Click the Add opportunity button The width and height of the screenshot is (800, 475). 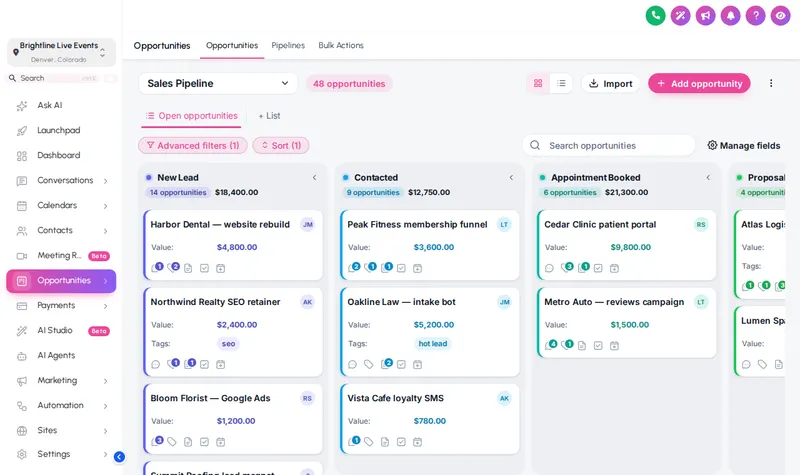click(699, 83)
